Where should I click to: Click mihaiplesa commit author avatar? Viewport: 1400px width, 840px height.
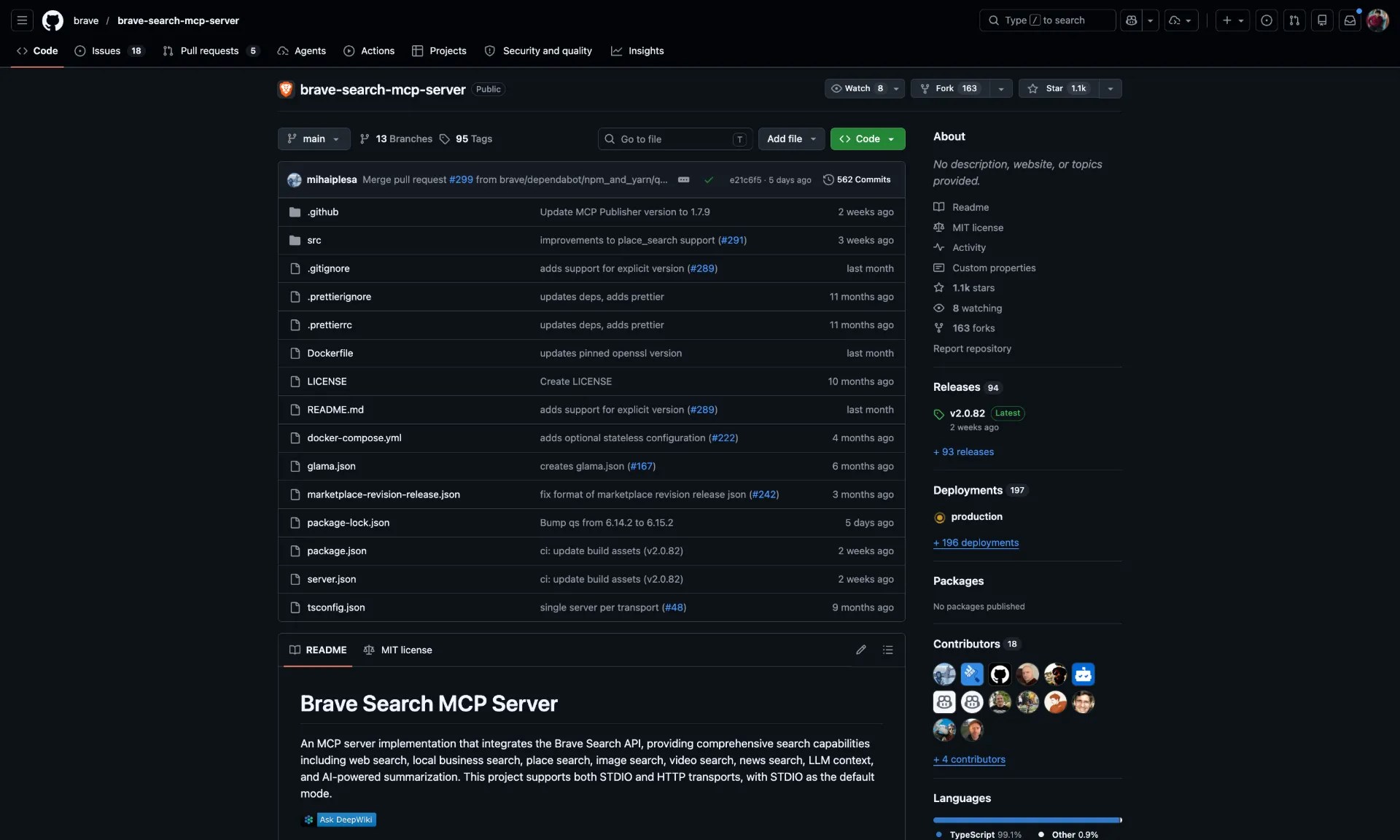pos(295,179)
